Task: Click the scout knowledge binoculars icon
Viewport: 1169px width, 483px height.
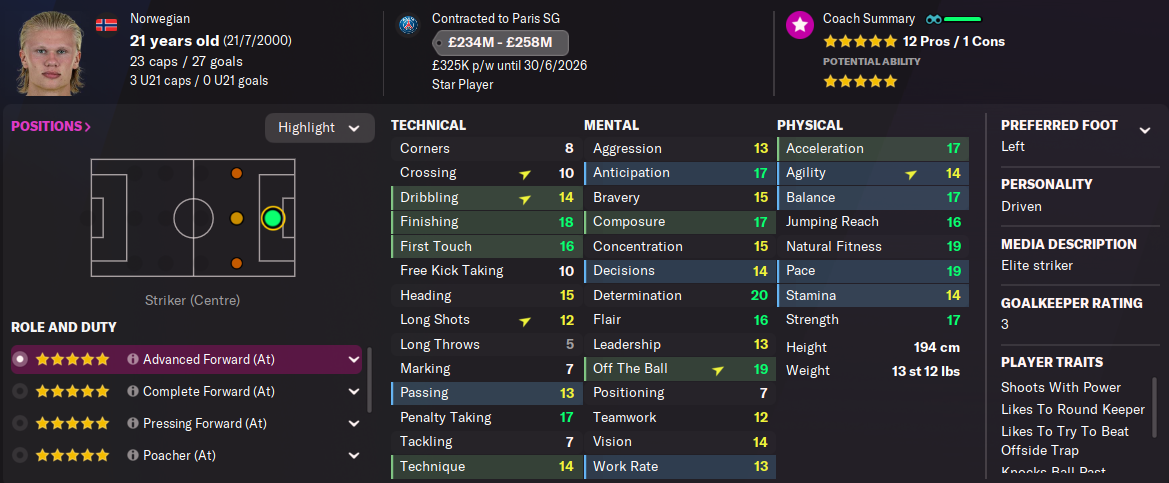Action: 933,19
